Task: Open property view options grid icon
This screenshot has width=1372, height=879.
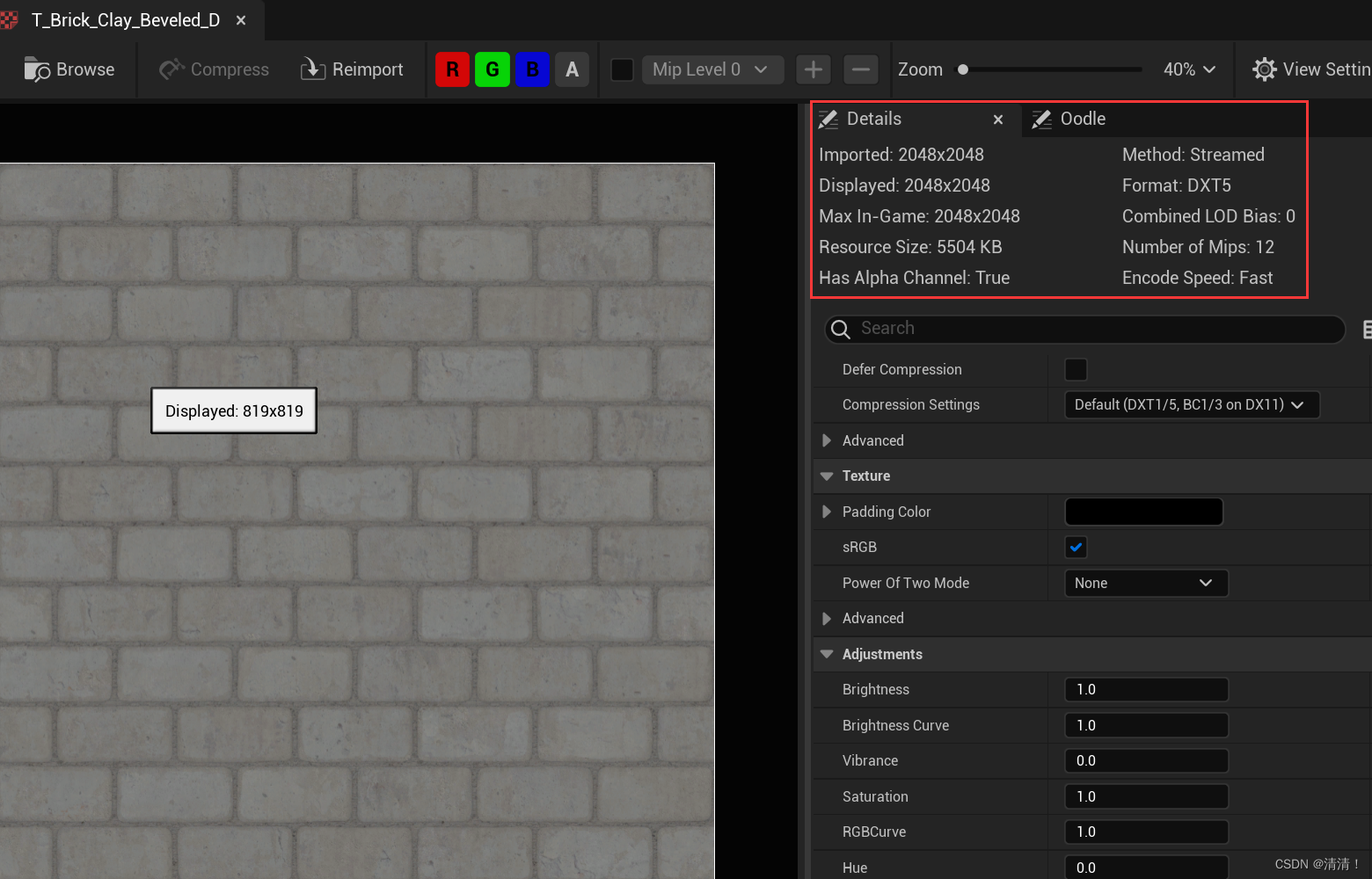Action: click(1367, 330)
